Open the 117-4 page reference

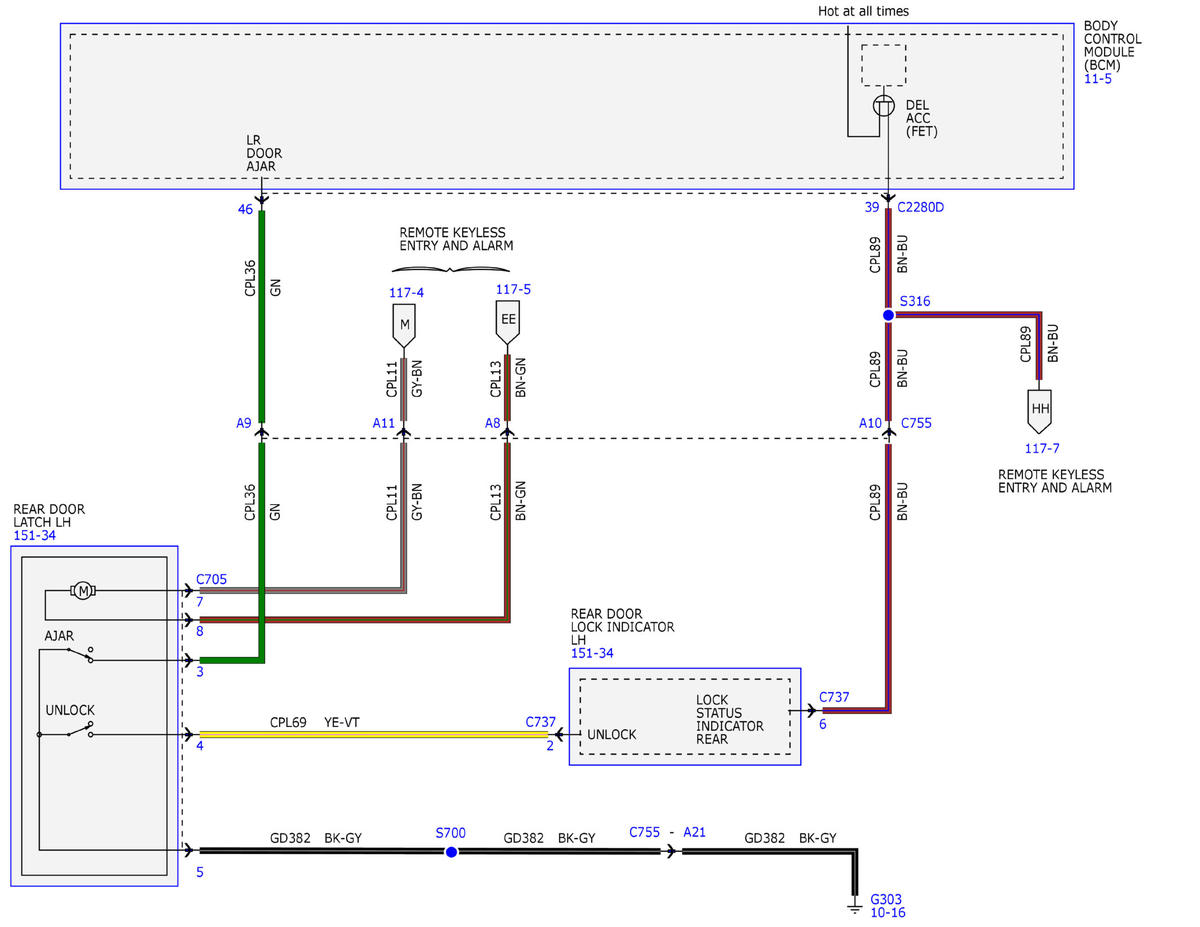click(406, 291)
